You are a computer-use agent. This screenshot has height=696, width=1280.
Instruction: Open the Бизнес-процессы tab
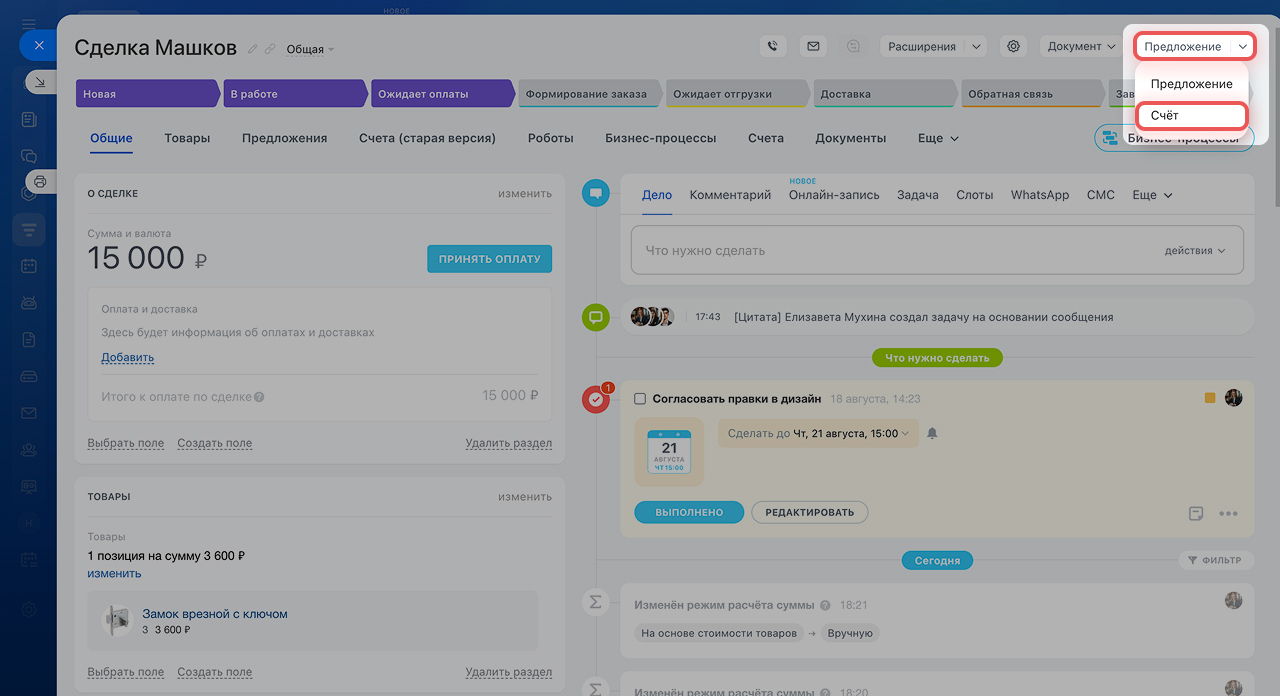[x=660, y=138]
